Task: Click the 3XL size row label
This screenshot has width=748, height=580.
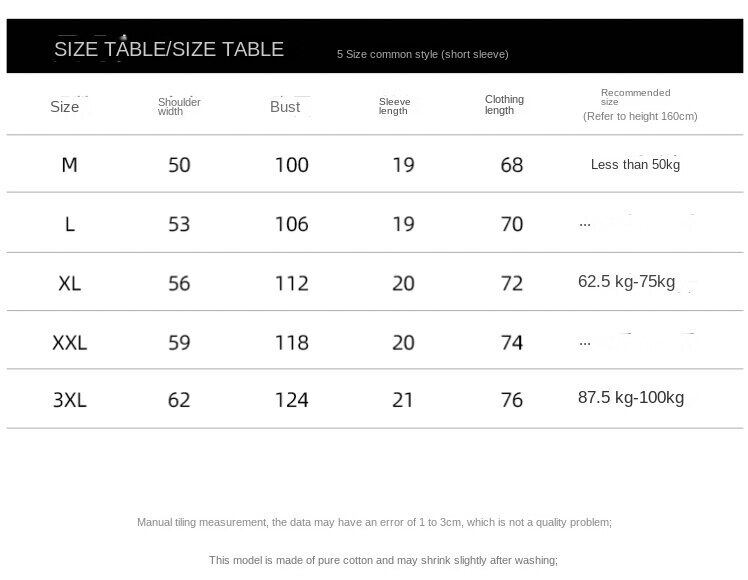Action: 70,400
